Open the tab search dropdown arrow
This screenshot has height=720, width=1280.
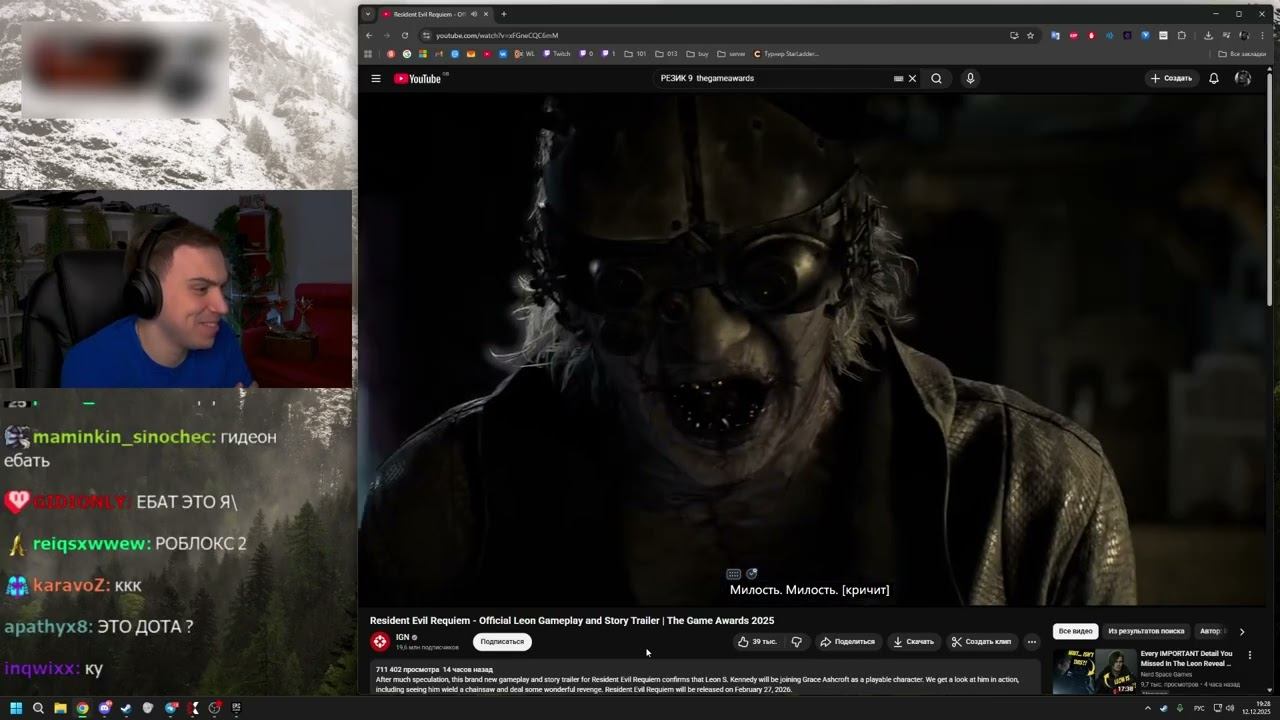pyautogui.click(x=368, y=14)
